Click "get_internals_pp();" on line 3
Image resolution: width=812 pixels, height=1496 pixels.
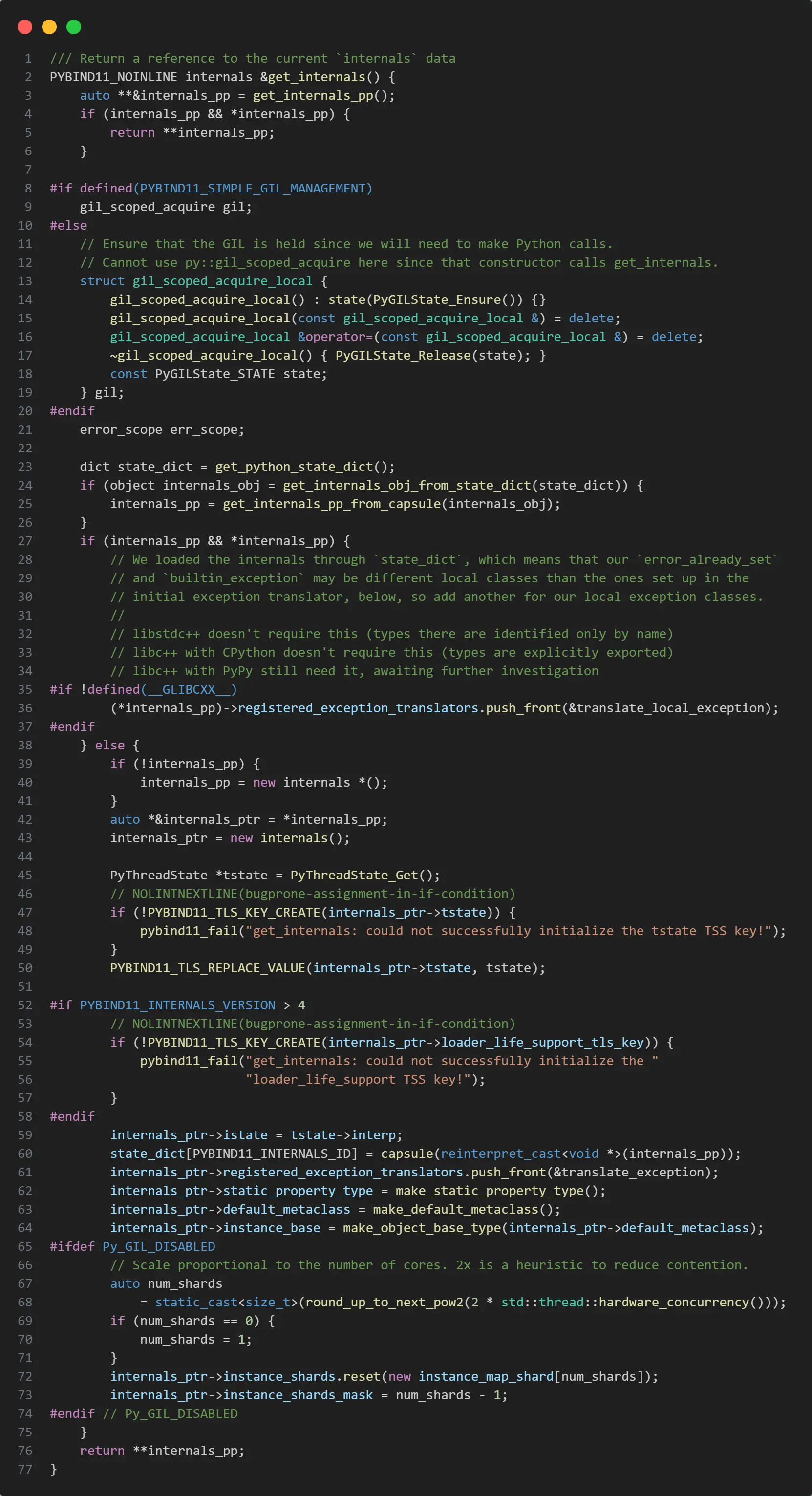pos(323,96)
